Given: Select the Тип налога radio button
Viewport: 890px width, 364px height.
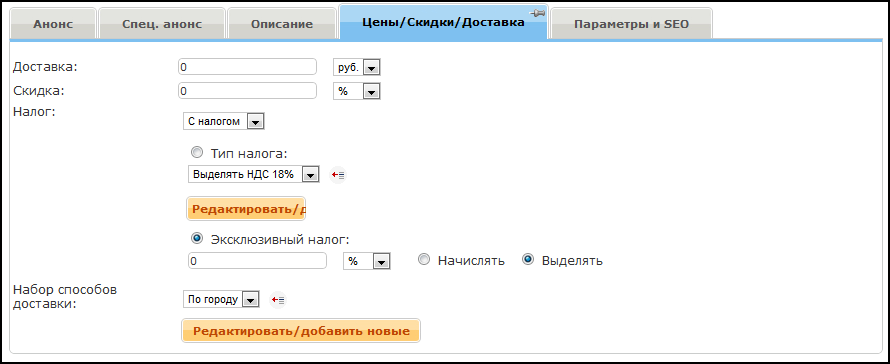Looking at the screenshot, I should pyautogui.click(x=196, y=153).
